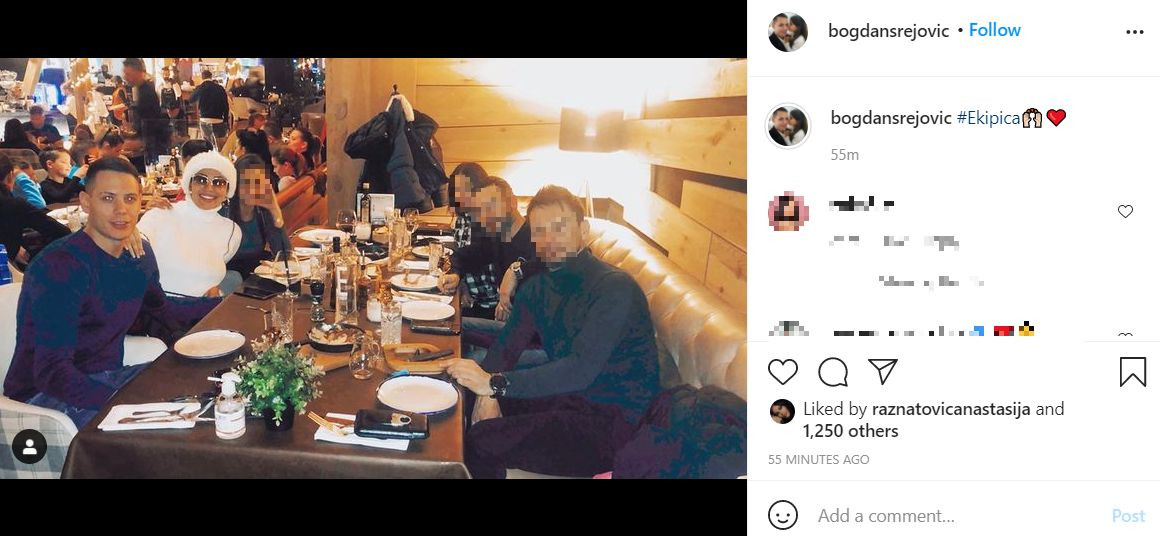1160x536 pixels.
Task: Open the caption's bogdansrejovic username
Action: point(891,118)
